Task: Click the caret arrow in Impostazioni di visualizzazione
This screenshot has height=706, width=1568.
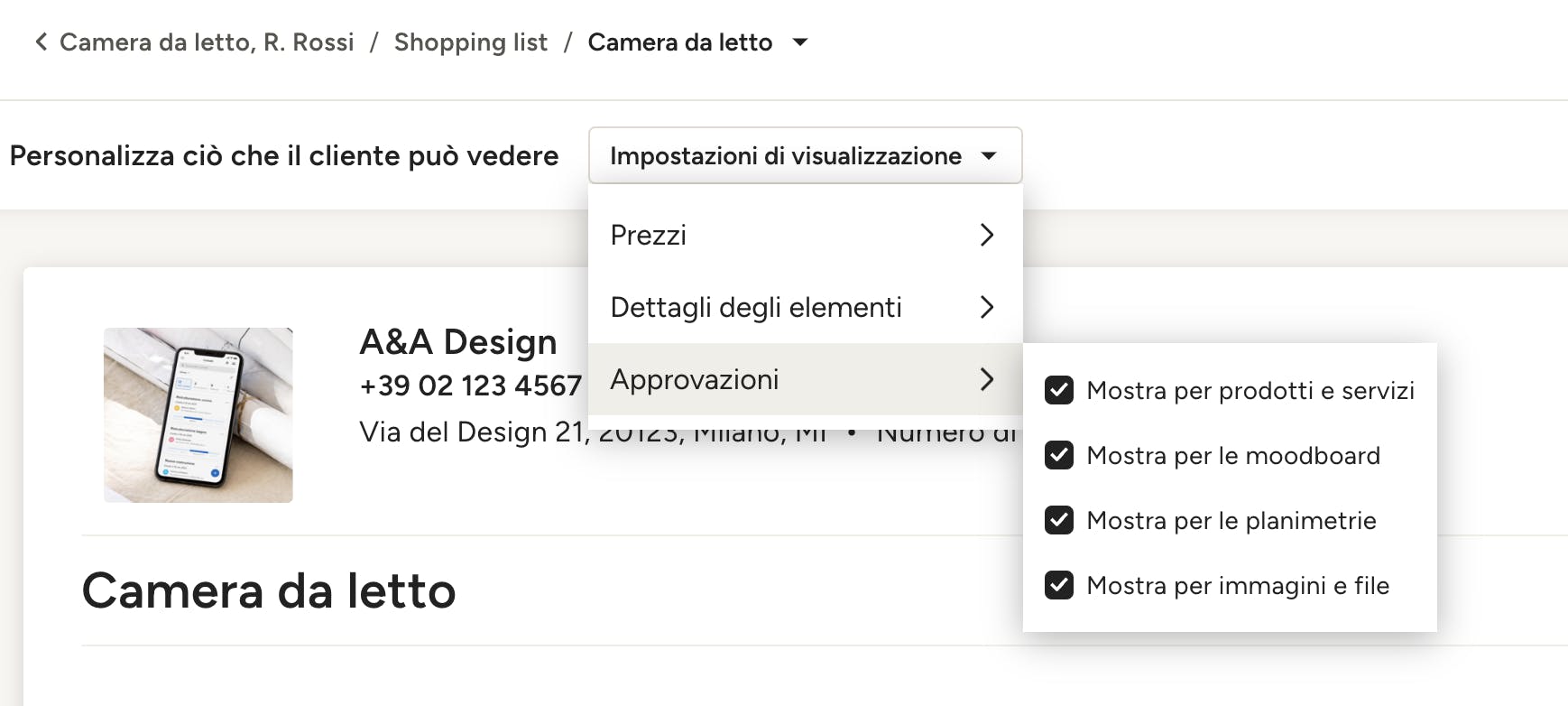Action: point(989,156)
